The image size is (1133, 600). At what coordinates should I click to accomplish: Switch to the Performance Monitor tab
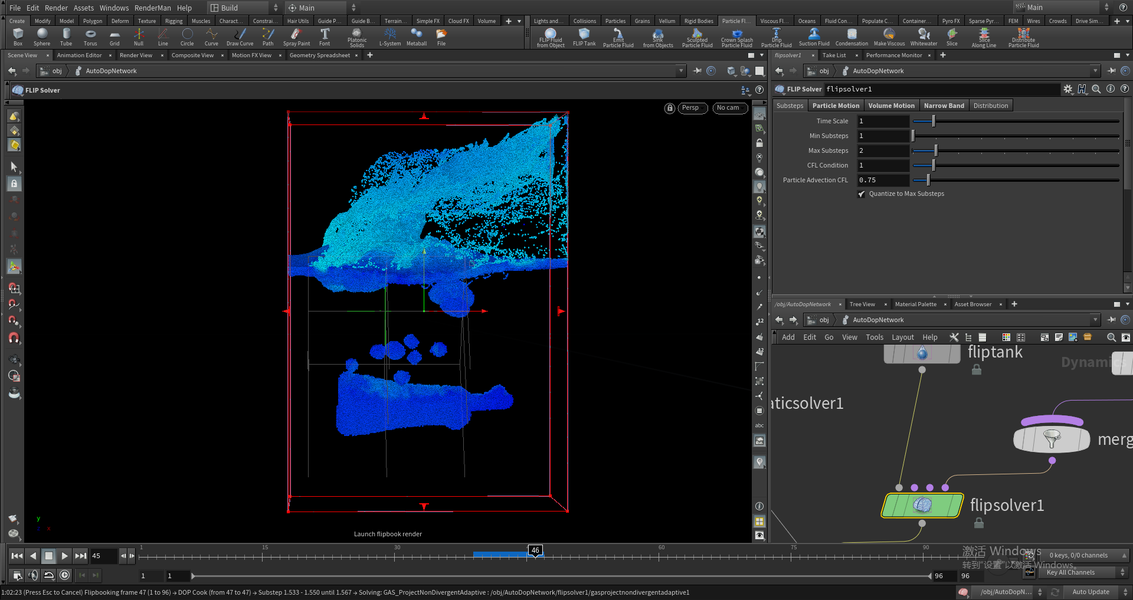coord(894,55)
